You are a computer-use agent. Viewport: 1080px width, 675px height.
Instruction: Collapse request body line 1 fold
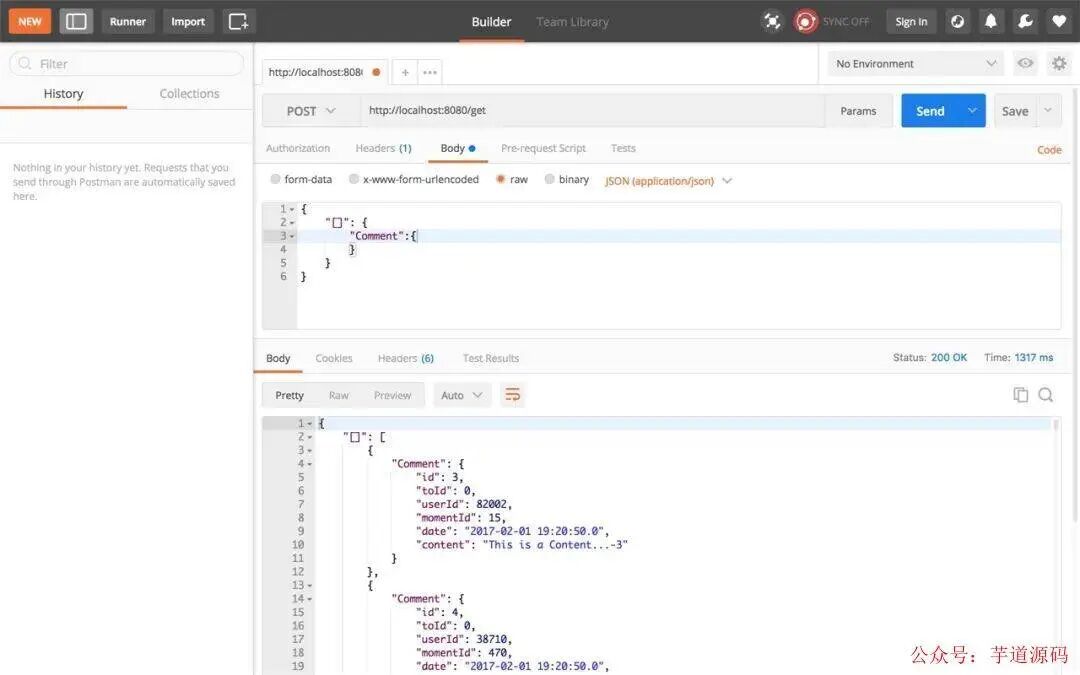point(292,209)
